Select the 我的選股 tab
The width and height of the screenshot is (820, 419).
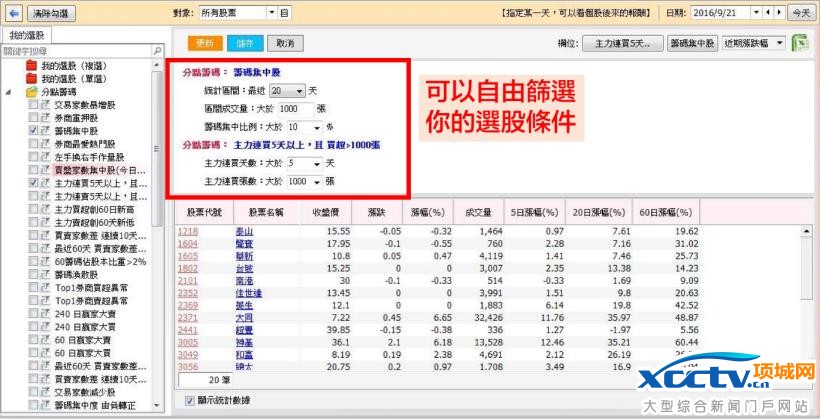(x=26, y=35)
